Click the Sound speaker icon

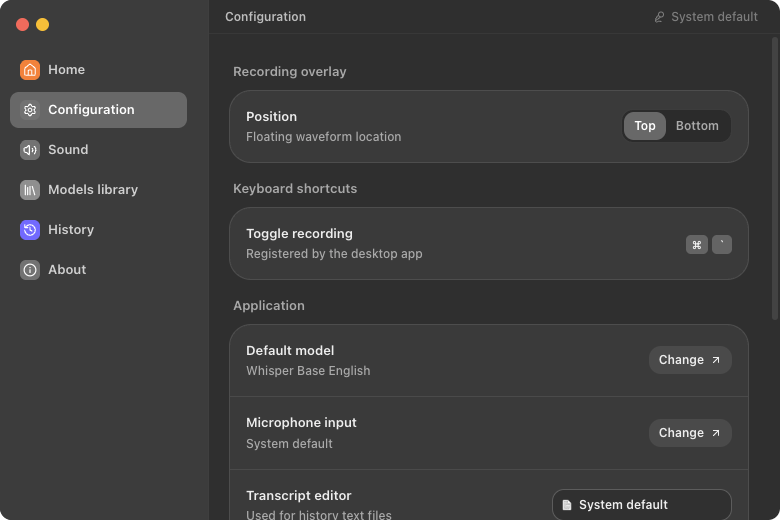tap(30, 150)
